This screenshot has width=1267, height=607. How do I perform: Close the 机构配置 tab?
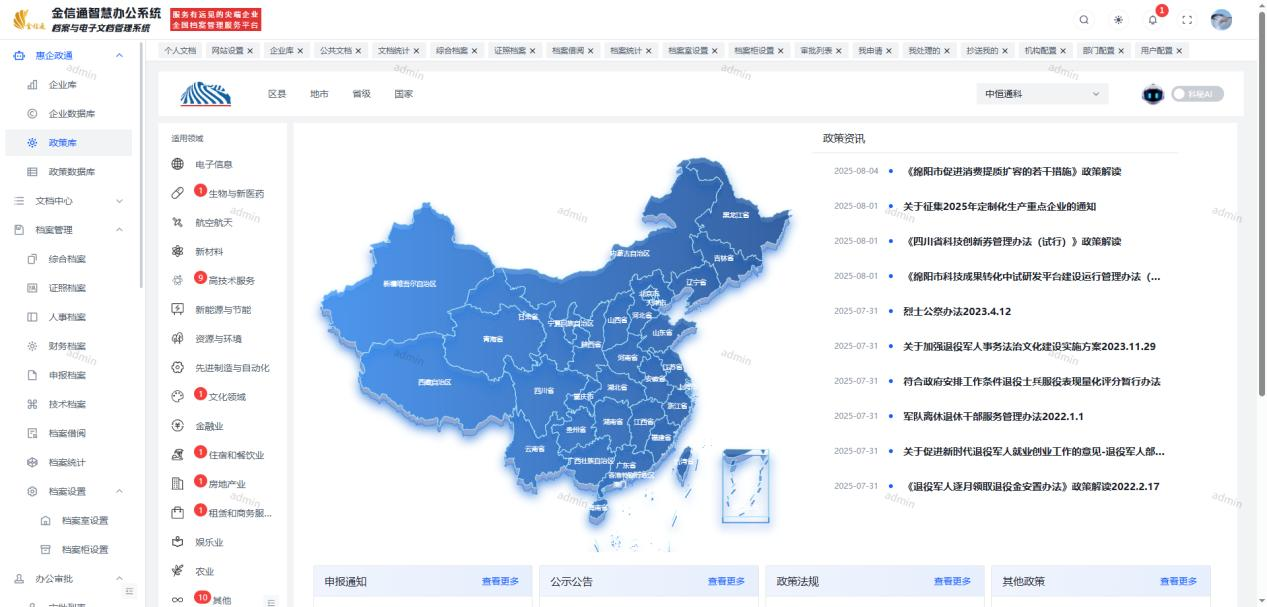tap(1065, 50)
